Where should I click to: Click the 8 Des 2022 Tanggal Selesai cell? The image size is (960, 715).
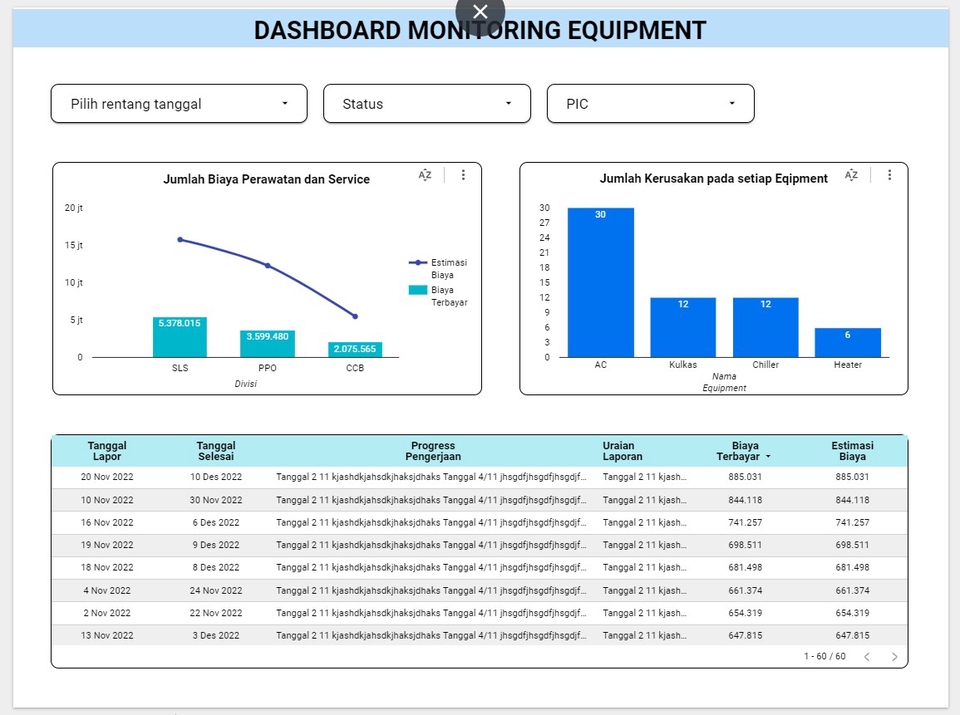[216, 567]
